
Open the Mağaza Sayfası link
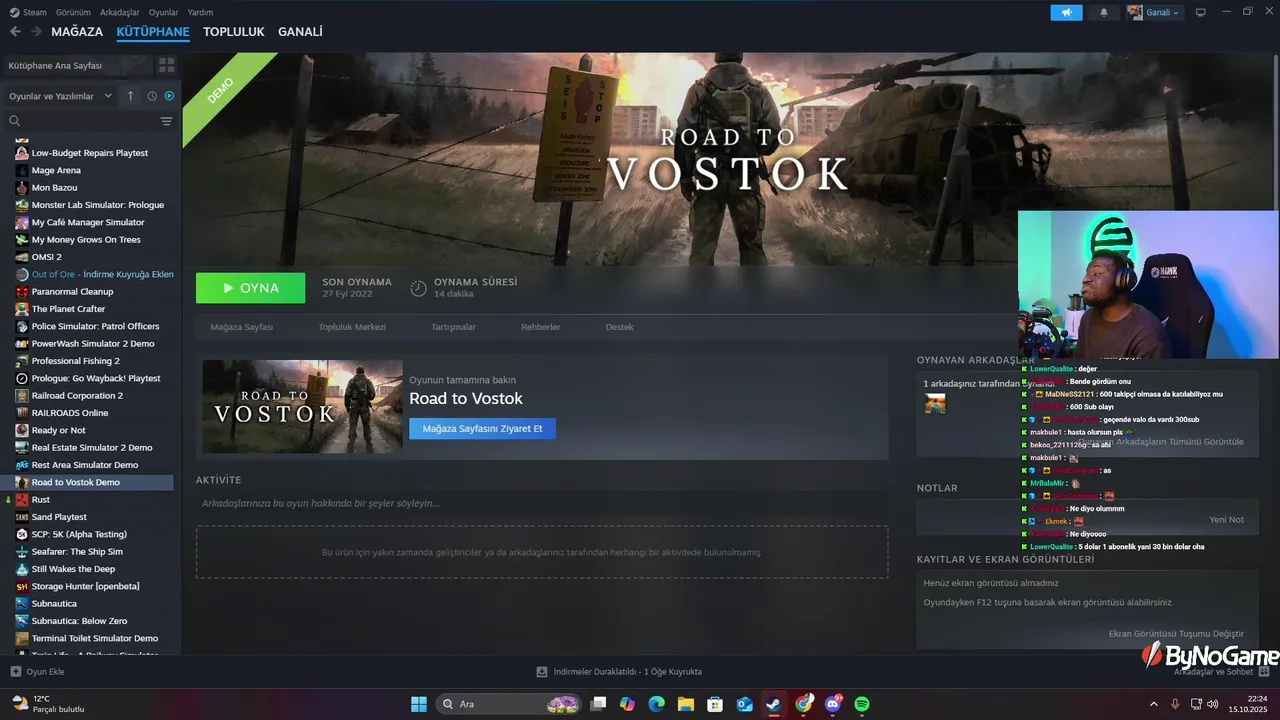(241, 327)
